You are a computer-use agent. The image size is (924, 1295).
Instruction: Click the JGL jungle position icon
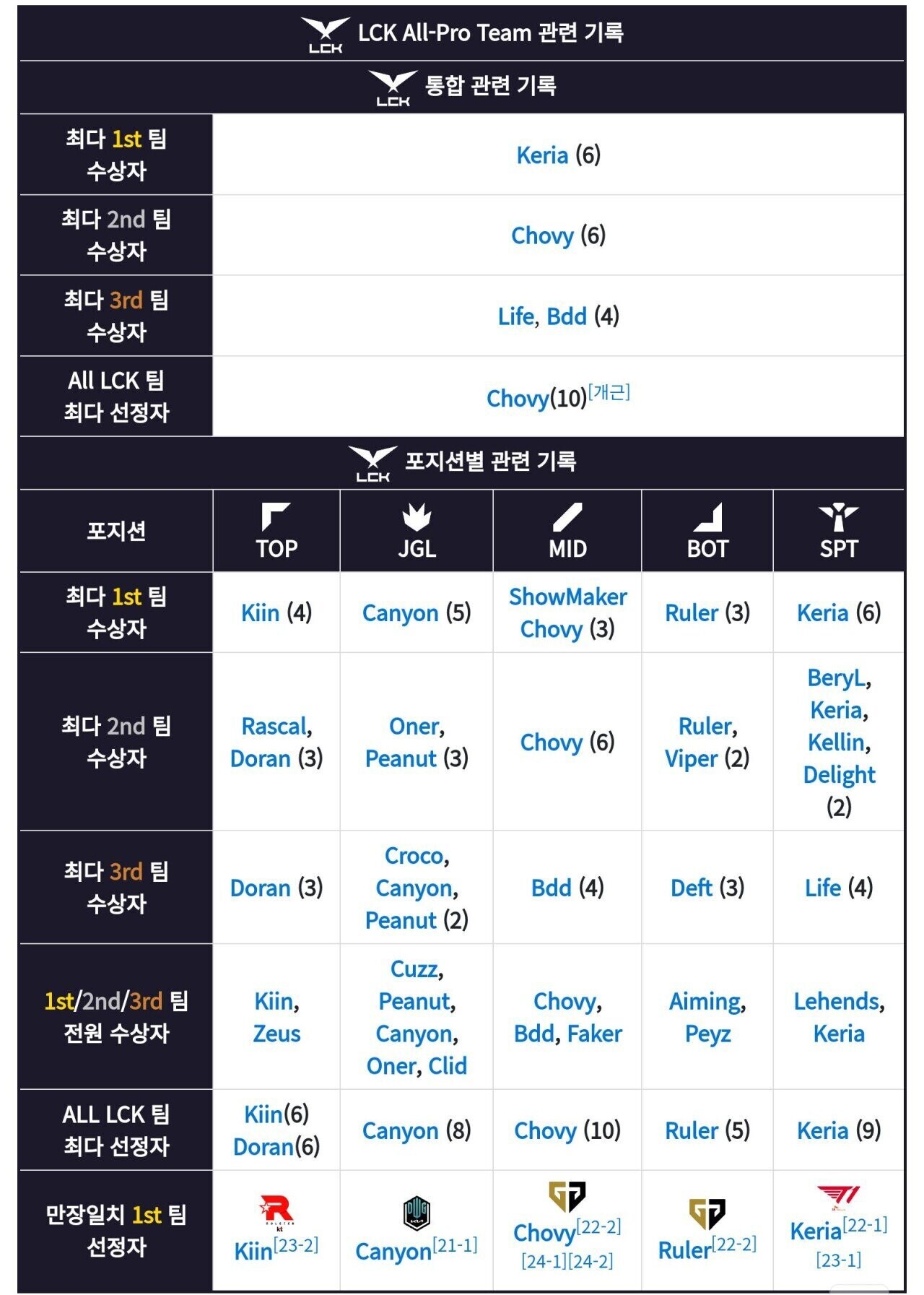click(x=417, y=517)
